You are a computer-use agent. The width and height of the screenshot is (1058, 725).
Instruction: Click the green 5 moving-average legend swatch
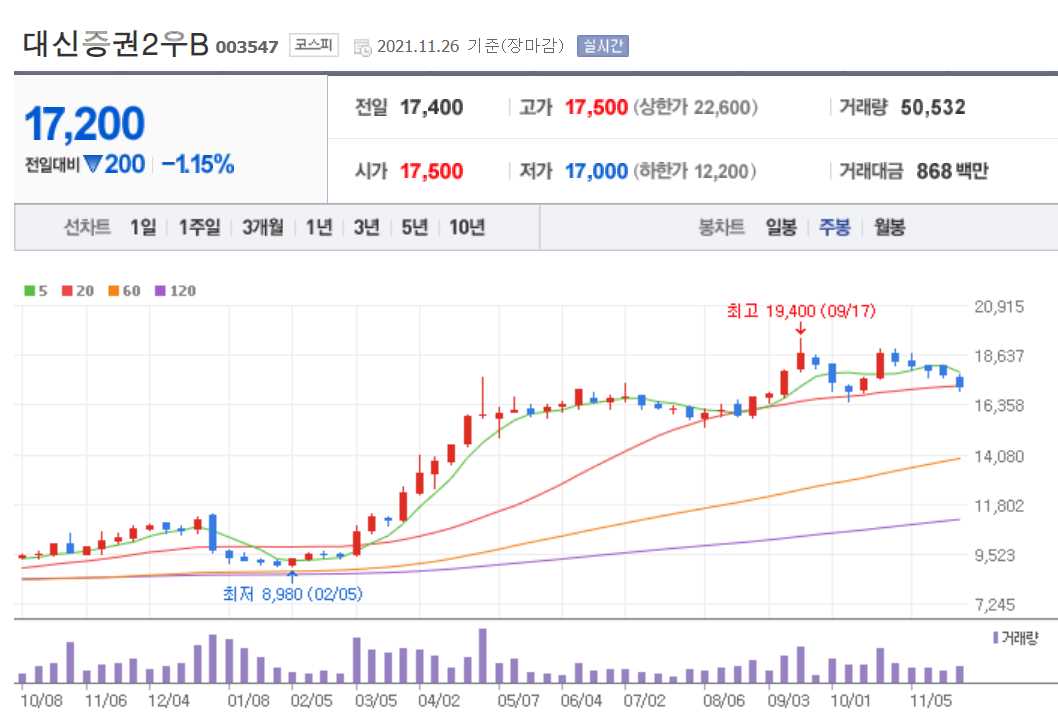[x=30, y=291]
